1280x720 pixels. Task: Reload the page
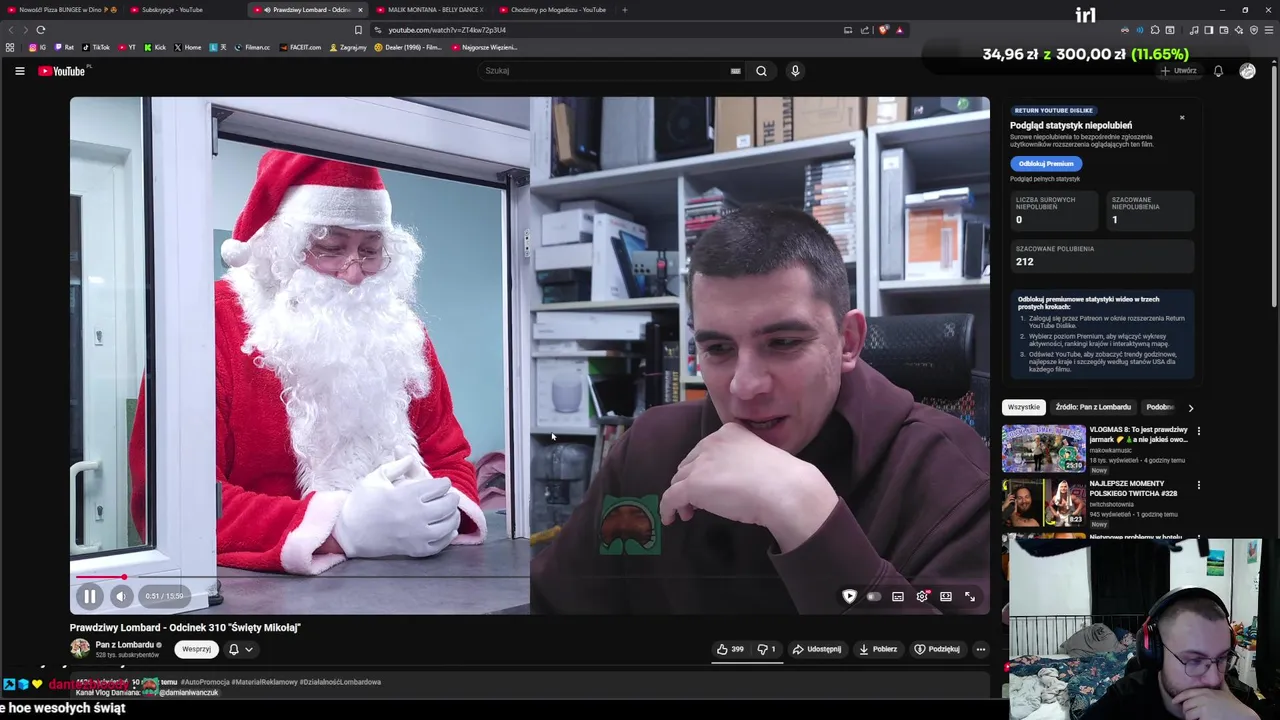point(40,30)
